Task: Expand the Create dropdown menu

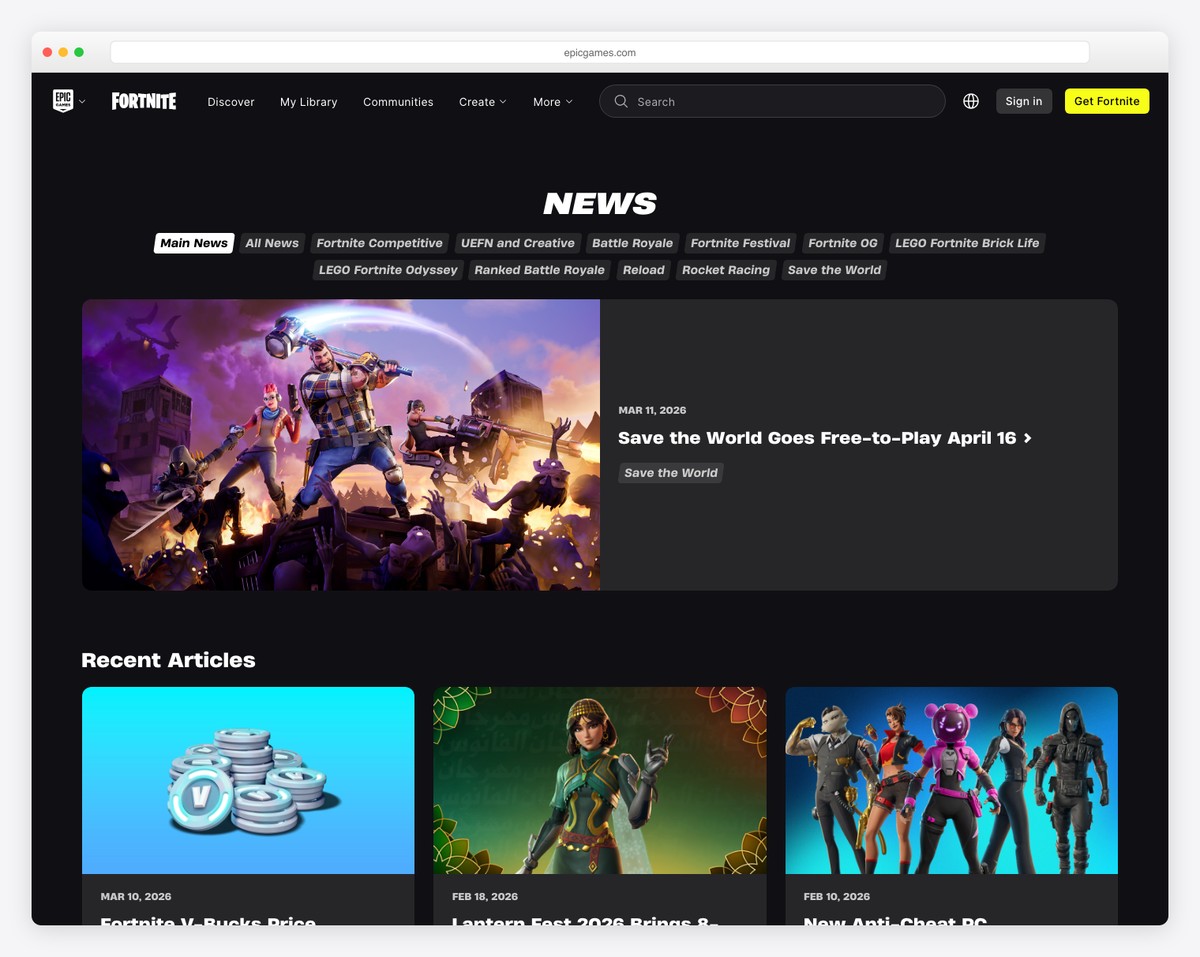Action: click(x=483, y=101)
